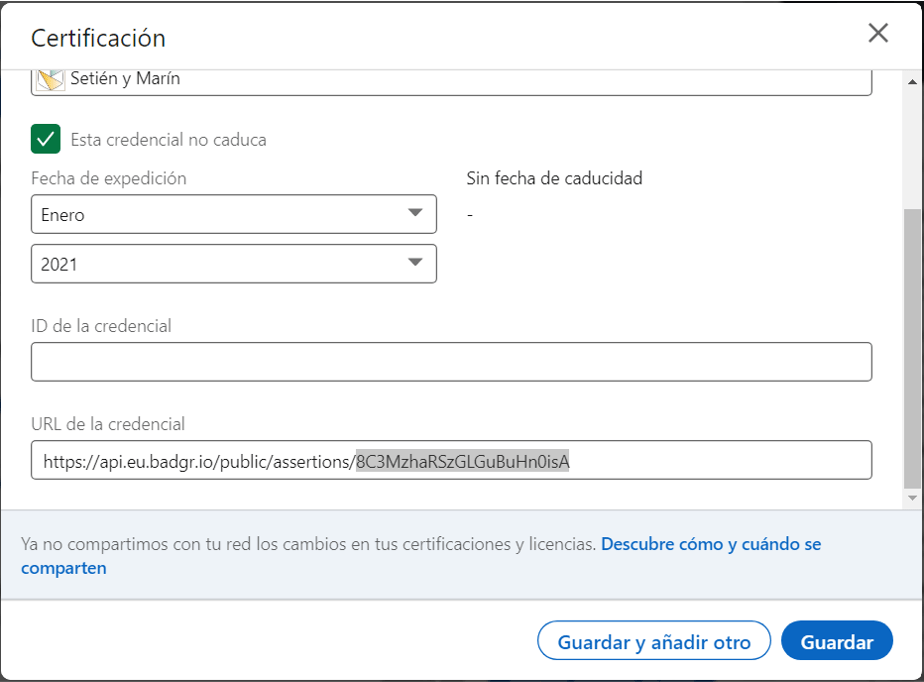Close the Certificación dialog with X

tap(878, 33)
